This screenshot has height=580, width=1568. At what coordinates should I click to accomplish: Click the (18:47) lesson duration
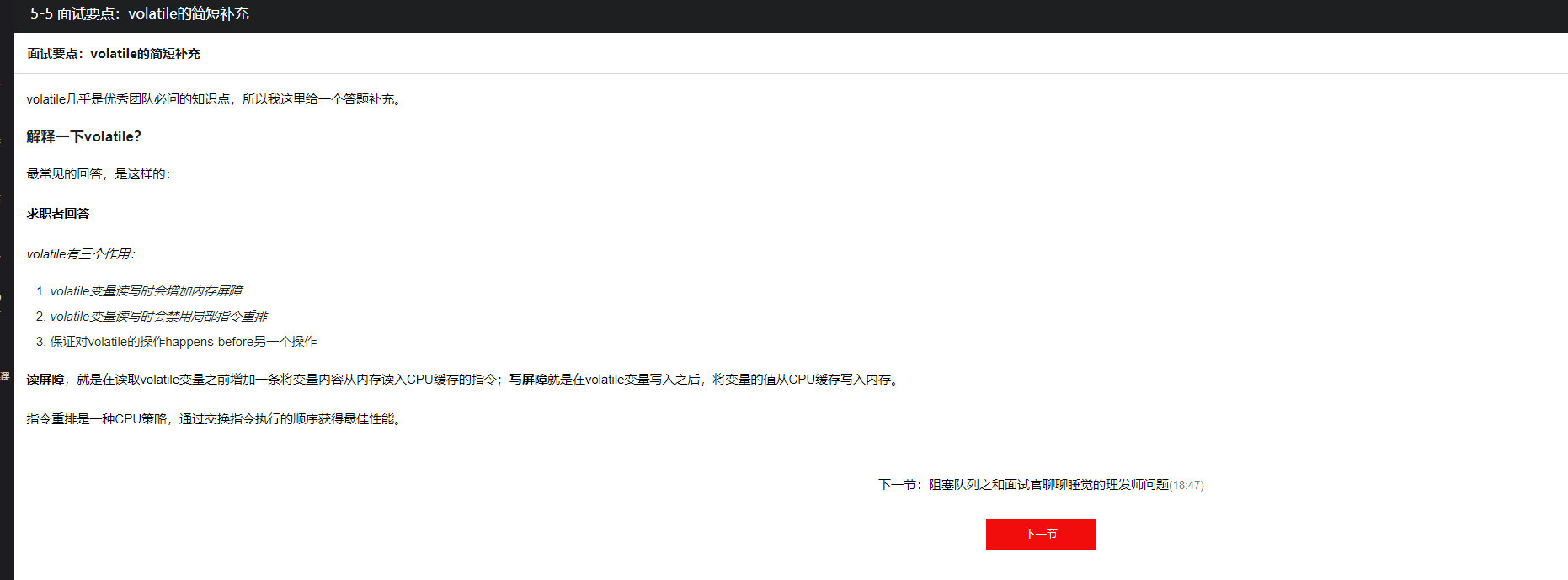(x=1187, y=486)
